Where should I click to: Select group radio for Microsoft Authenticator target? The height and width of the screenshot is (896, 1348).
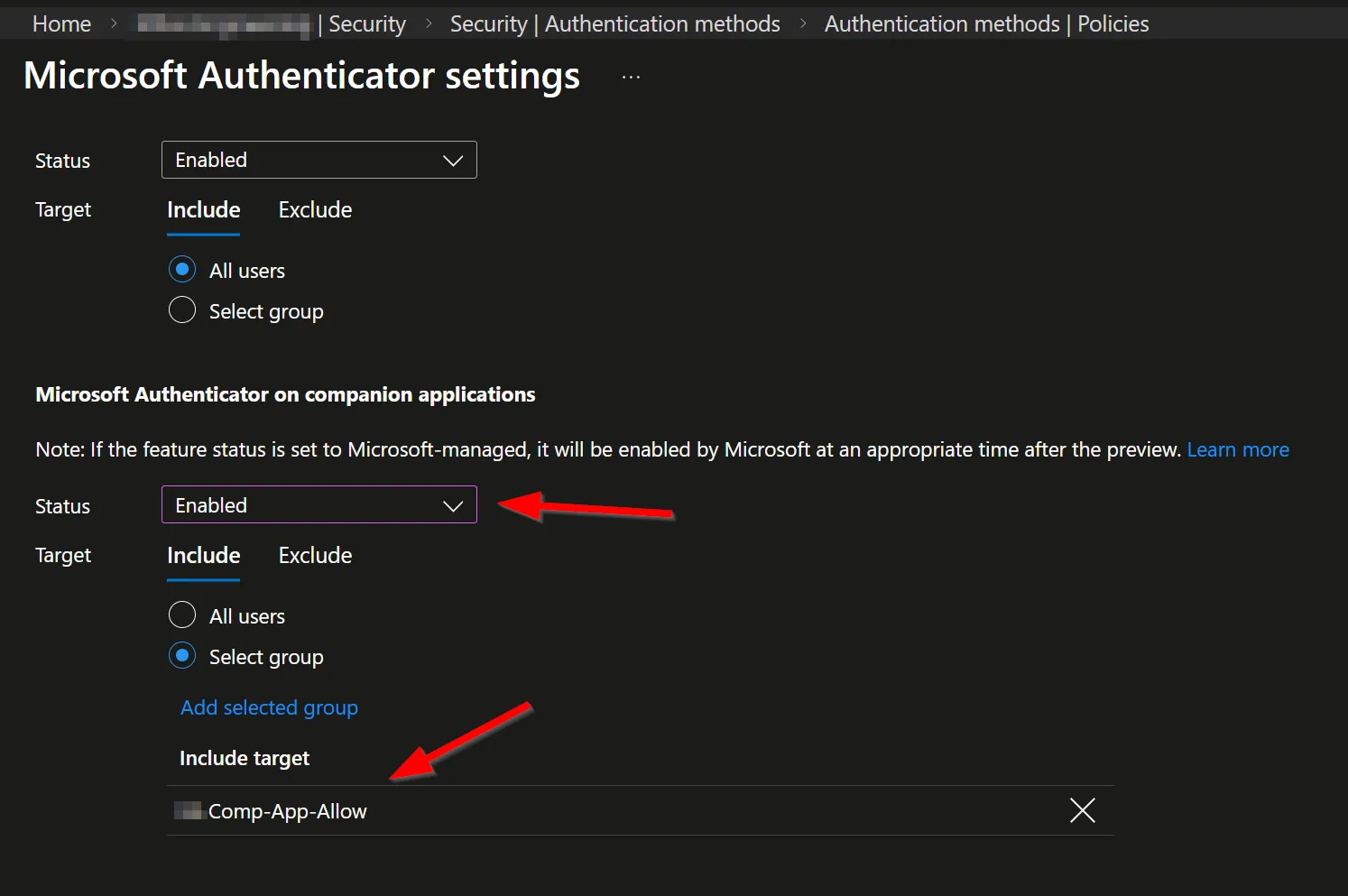point(182,310)
